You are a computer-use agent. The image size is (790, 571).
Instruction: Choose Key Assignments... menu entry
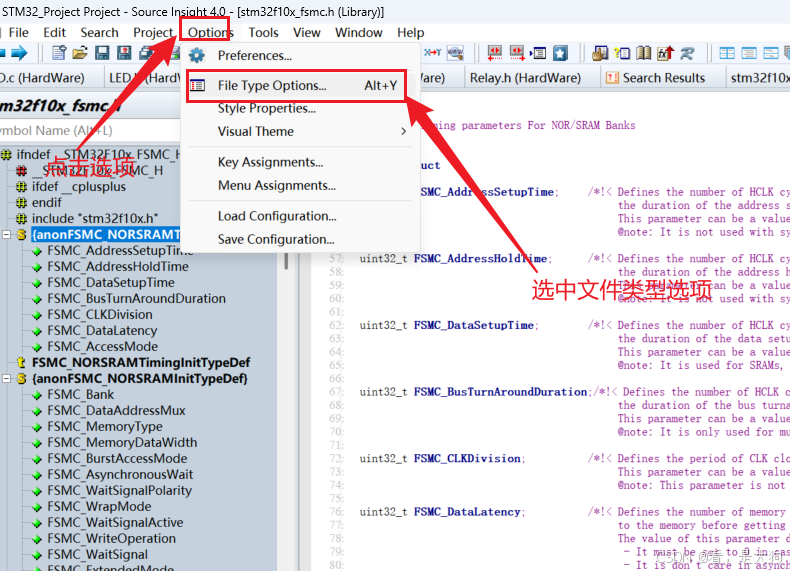[x=301, y=162]
